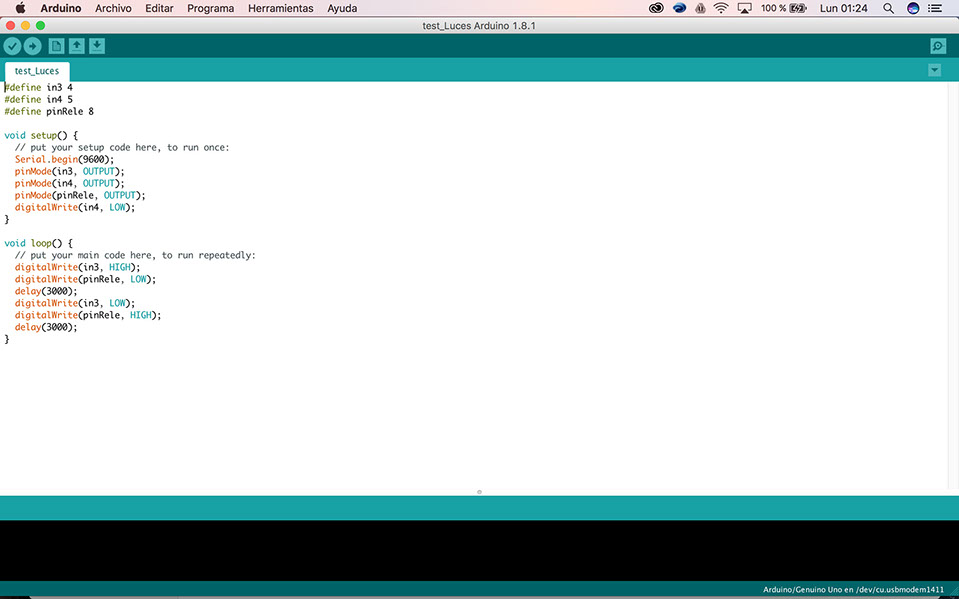The height and width of the screenshot is (599, 959).
Task: Open the Editar menu
Action: 159,8
